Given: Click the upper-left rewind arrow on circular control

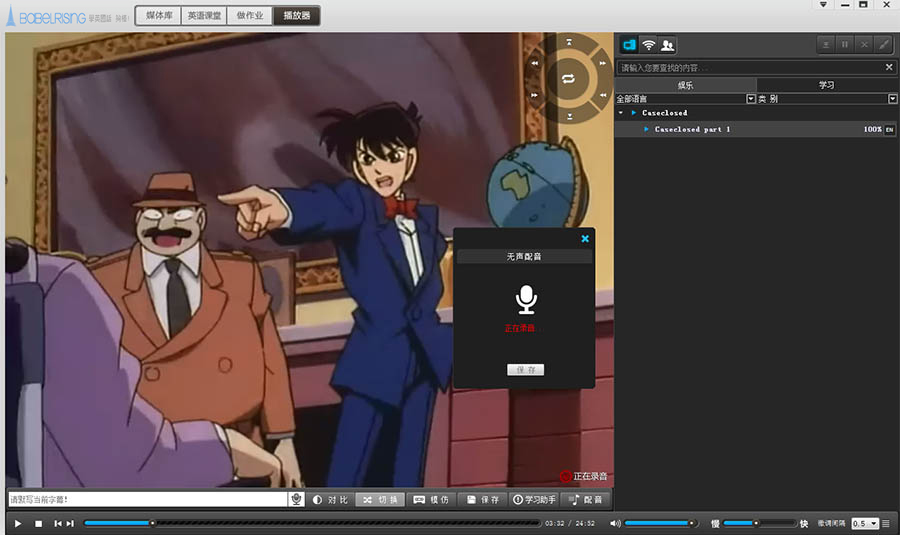Looking at the screenshot, I should [534, 63].
